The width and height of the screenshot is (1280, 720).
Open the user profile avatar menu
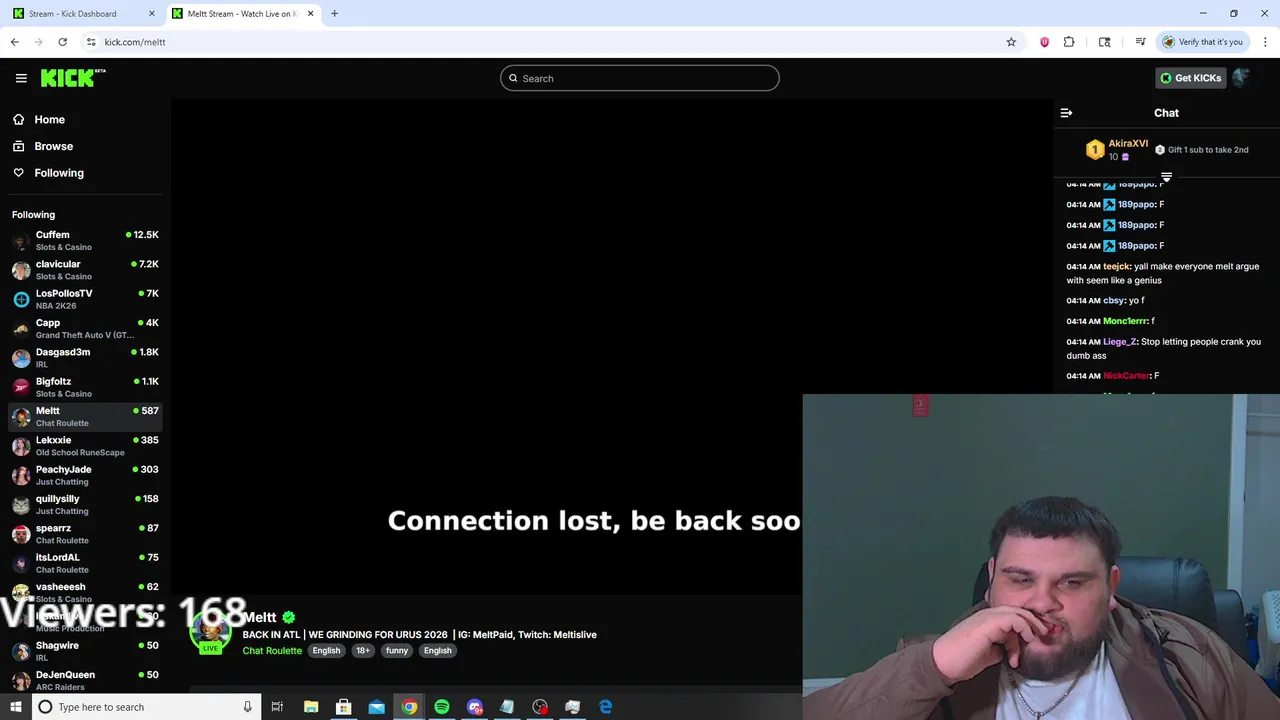1241,78
